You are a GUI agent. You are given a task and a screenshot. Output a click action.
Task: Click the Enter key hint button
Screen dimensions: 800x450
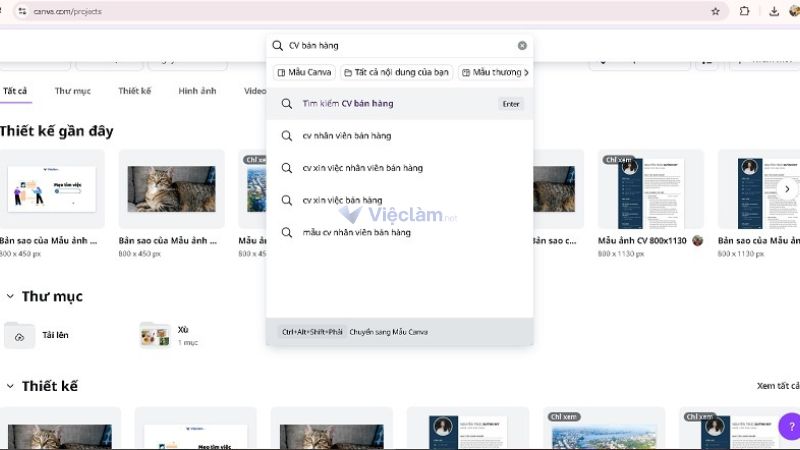pos(511,104)
